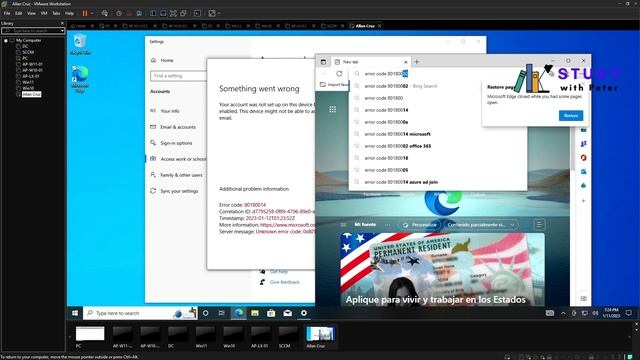640x360 pixels.
Task: Select SCCM in the Library tree
Action: (28, 52)
